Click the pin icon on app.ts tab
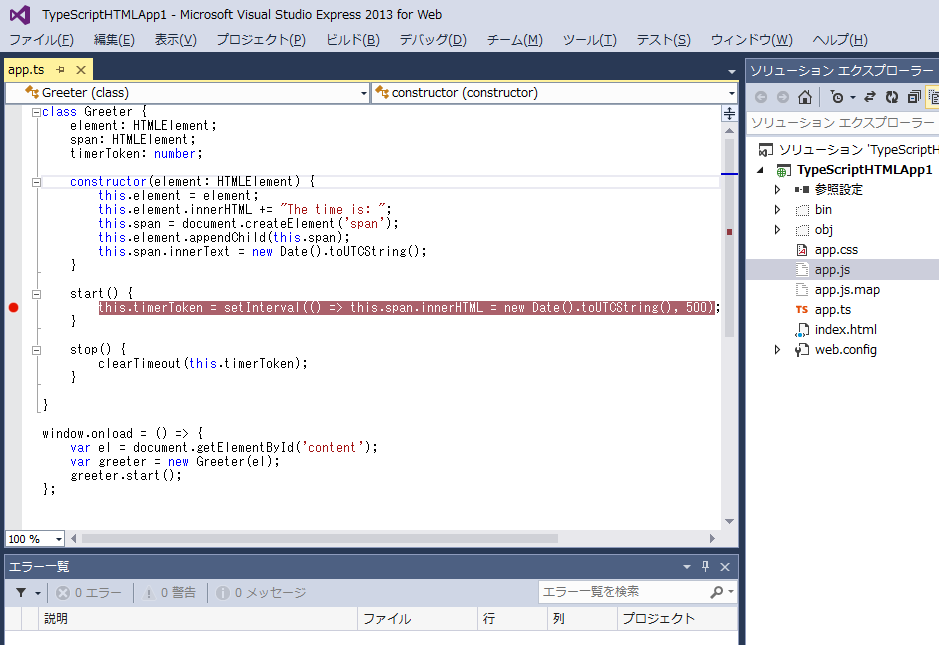 point(60,70)
